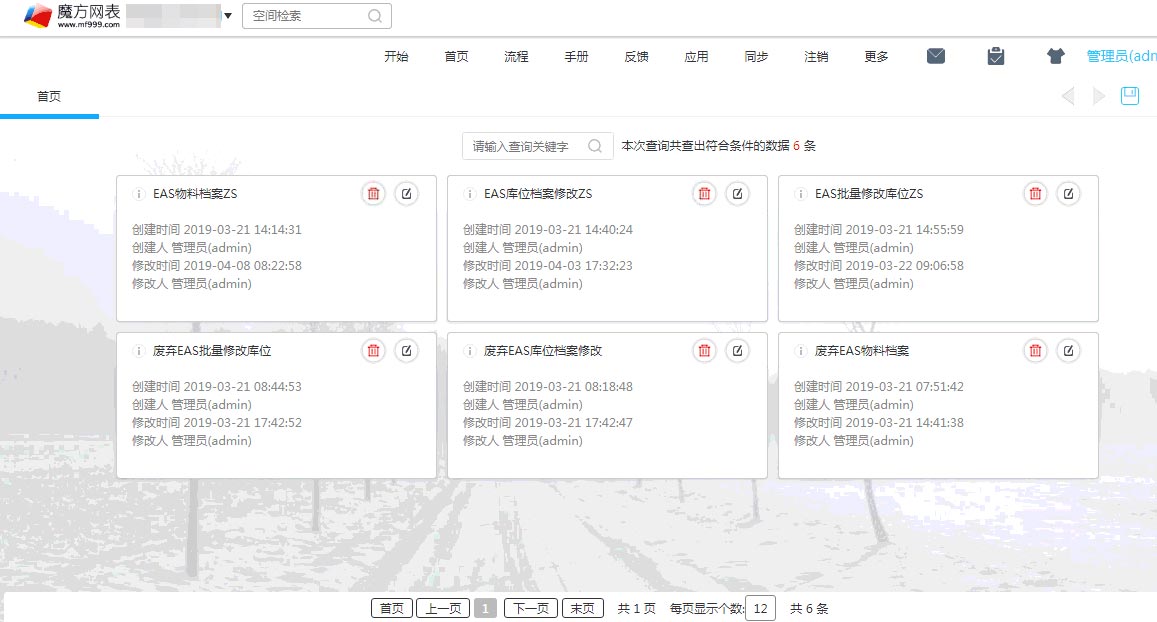Image resolution: width=1157 pixels, height=622 pixels.
Task: Click the save layout icon
Action: tap(1129, 95)
